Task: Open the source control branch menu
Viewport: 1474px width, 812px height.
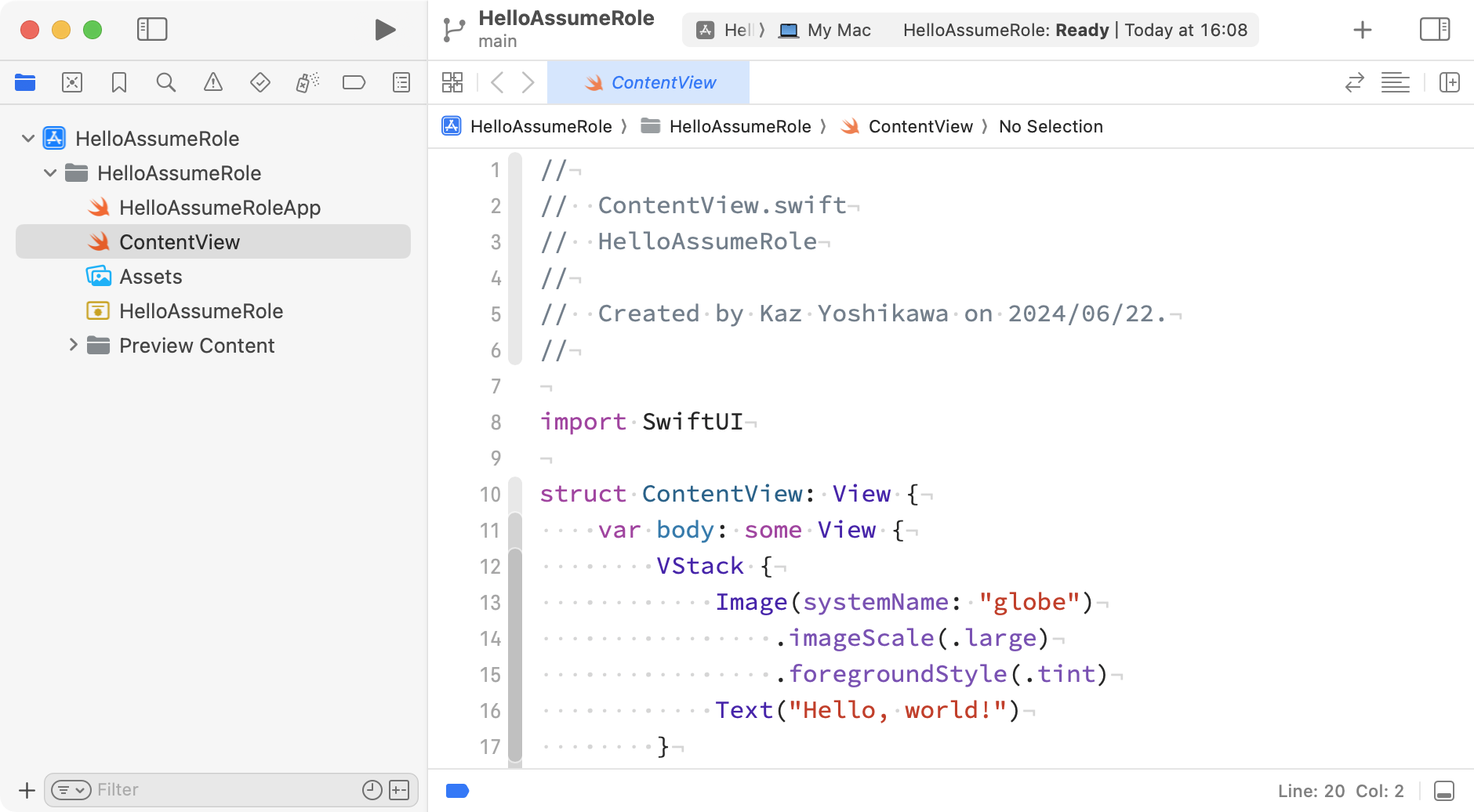Action: tap(453, 30)
